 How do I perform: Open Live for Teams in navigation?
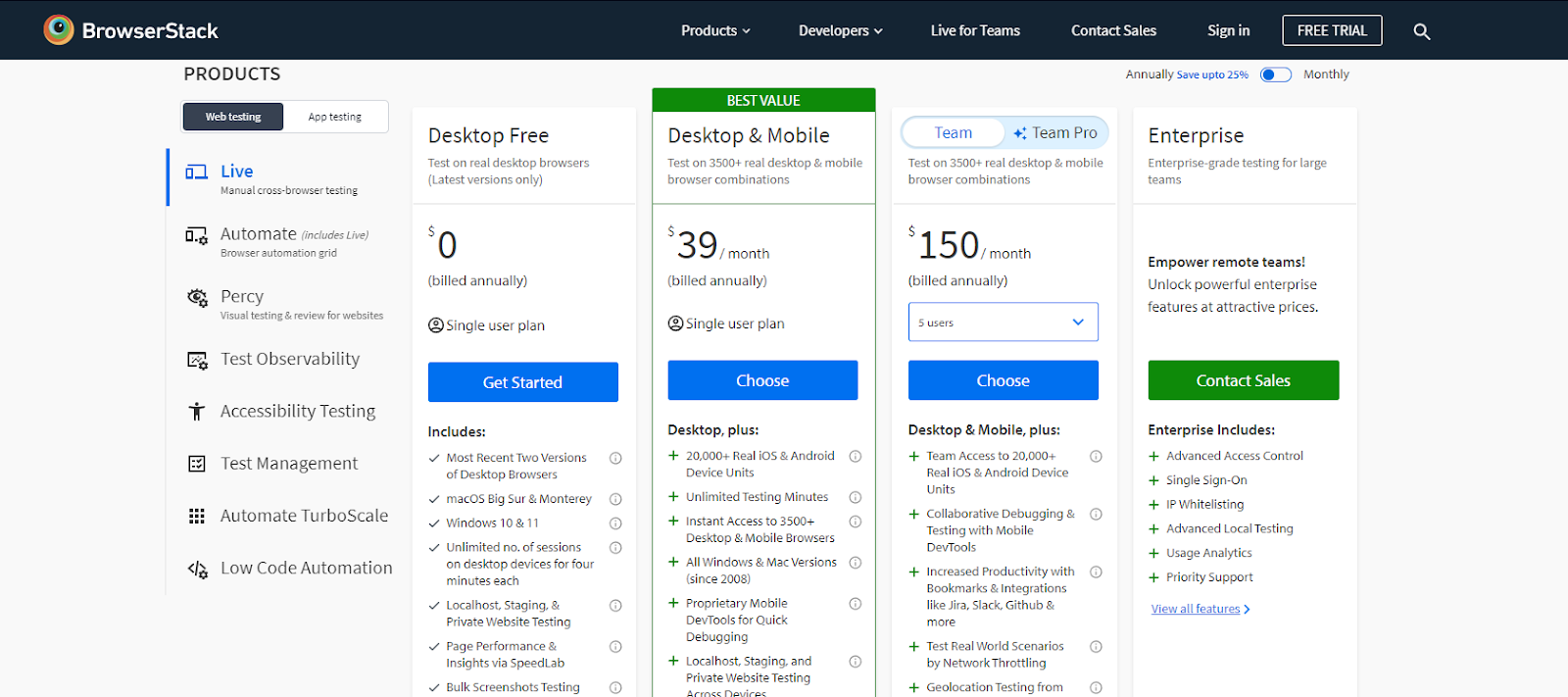tap(975, 30)
